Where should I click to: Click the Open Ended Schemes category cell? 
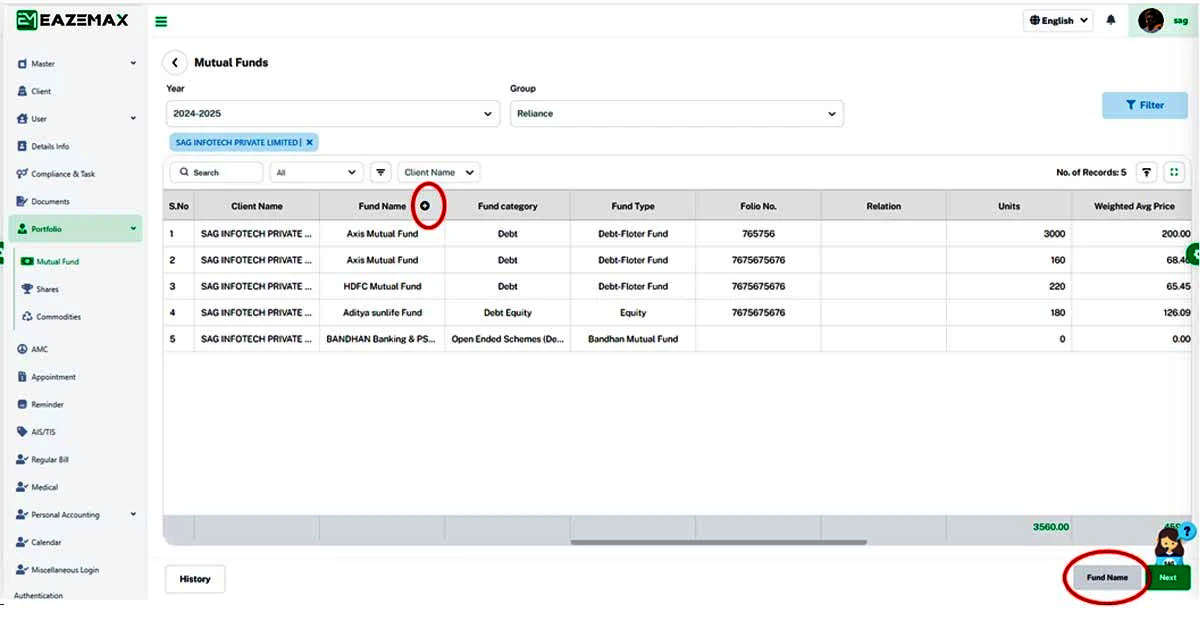(507, 339)
